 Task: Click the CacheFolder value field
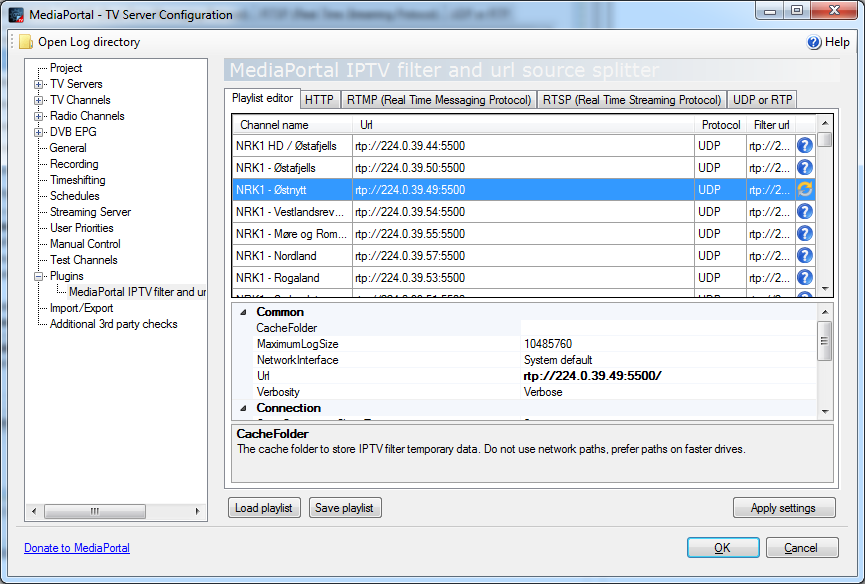pos(668,328)
